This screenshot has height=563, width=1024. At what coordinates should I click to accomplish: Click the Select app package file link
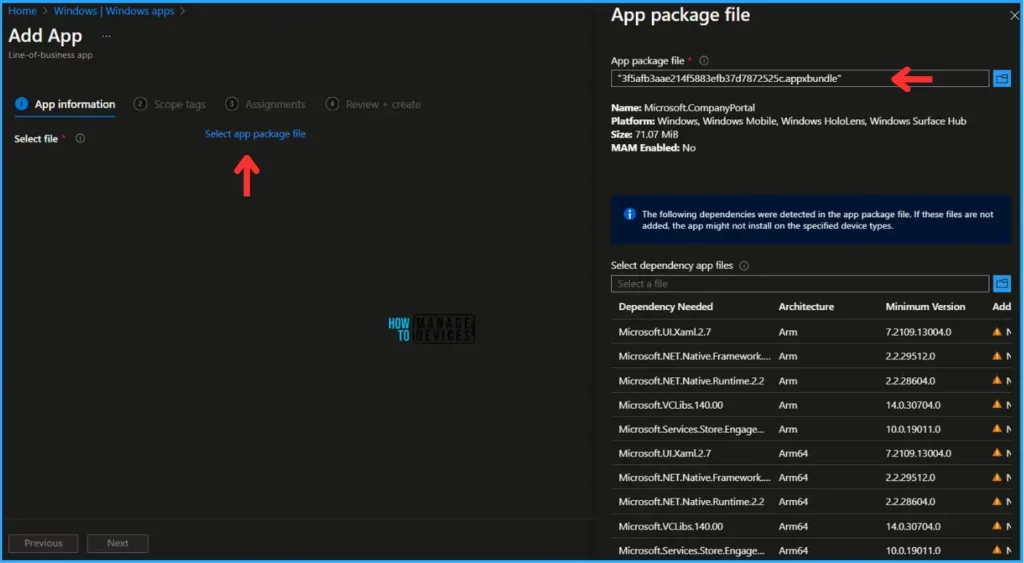point(255,134)
